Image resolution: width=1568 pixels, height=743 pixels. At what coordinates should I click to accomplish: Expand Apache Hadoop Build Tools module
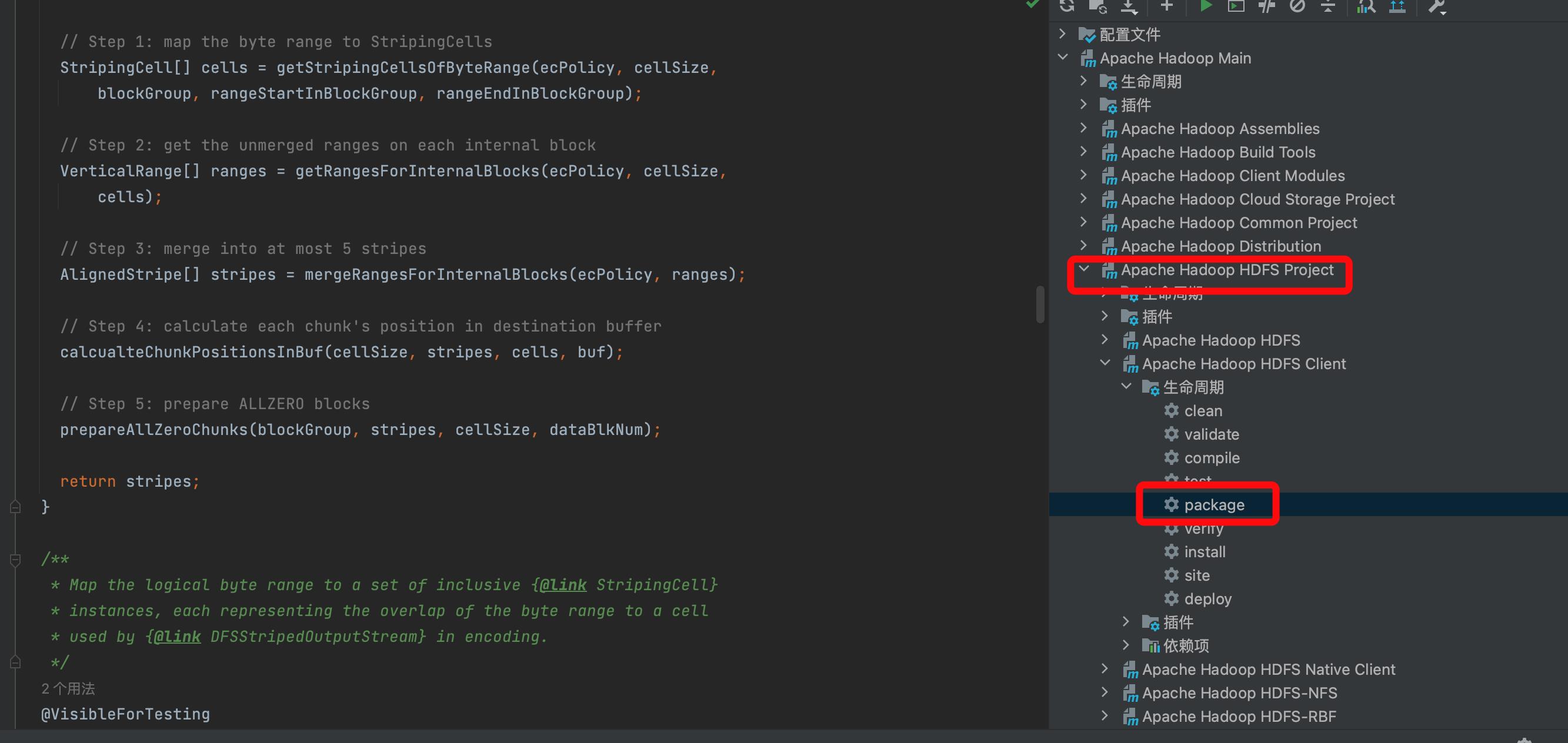click(1083, 152)
